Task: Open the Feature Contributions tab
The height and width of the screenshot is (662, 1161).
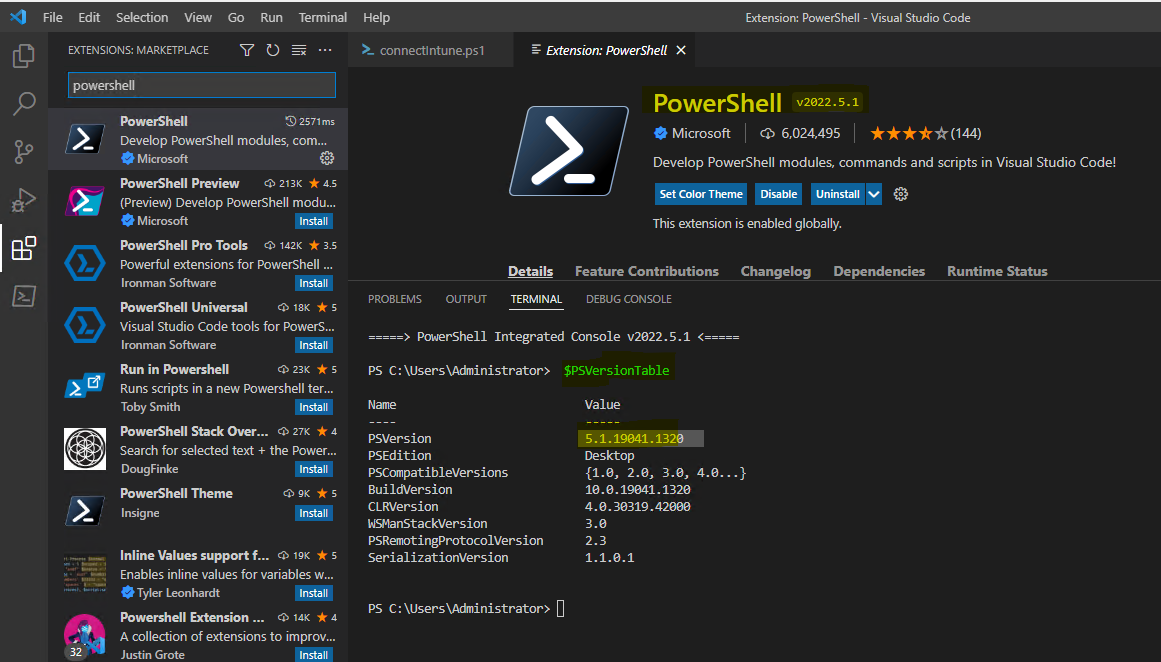Action: coord(646,271)
